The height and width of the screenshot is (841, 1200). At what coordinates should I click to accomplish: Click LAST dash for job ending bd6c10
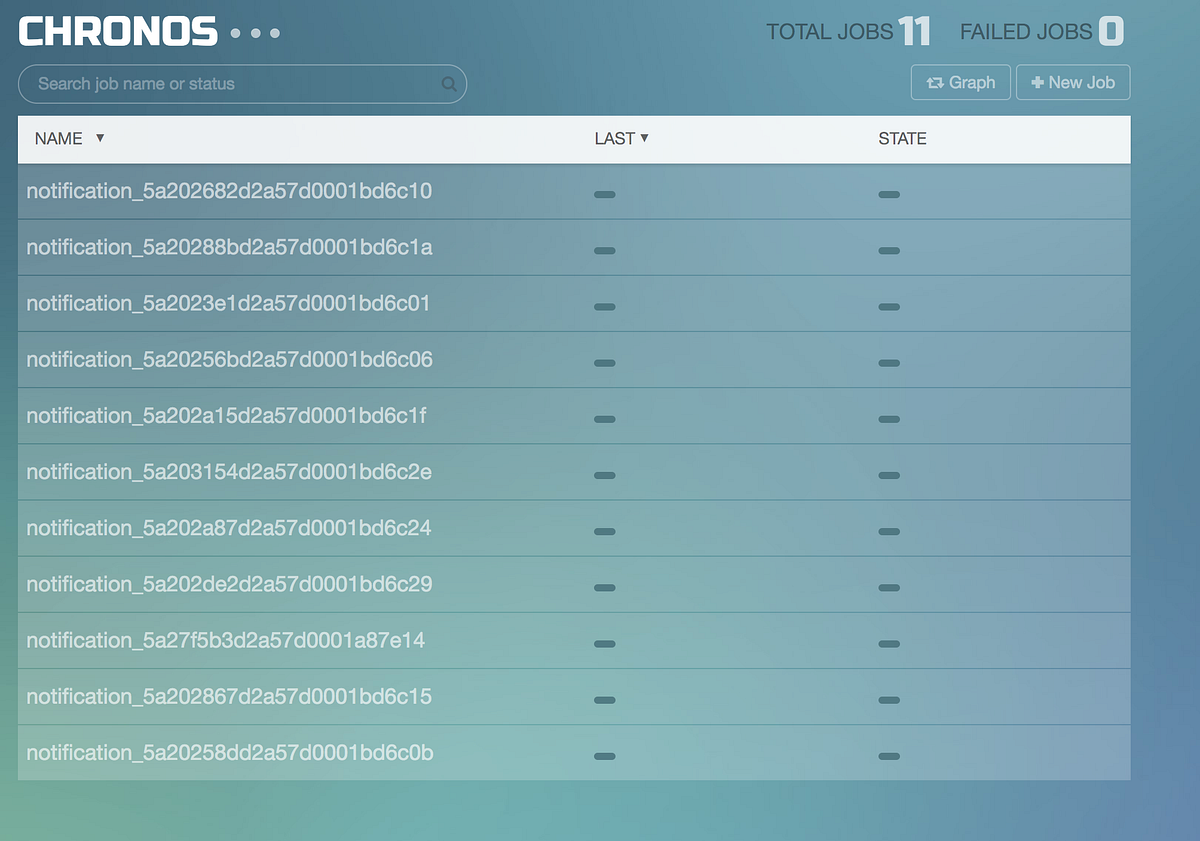point(604,194)
